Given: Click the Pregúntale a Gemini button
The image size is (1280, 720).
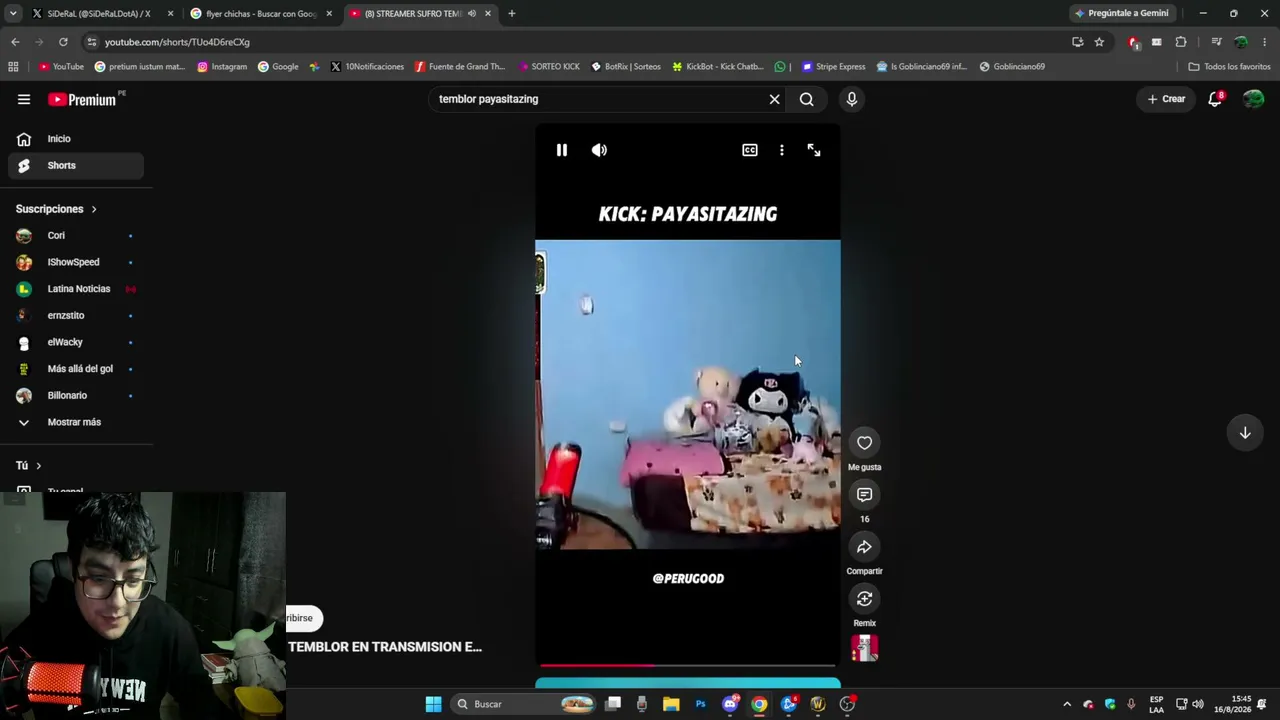Looking at the screenshot, I should (1121, 14).
